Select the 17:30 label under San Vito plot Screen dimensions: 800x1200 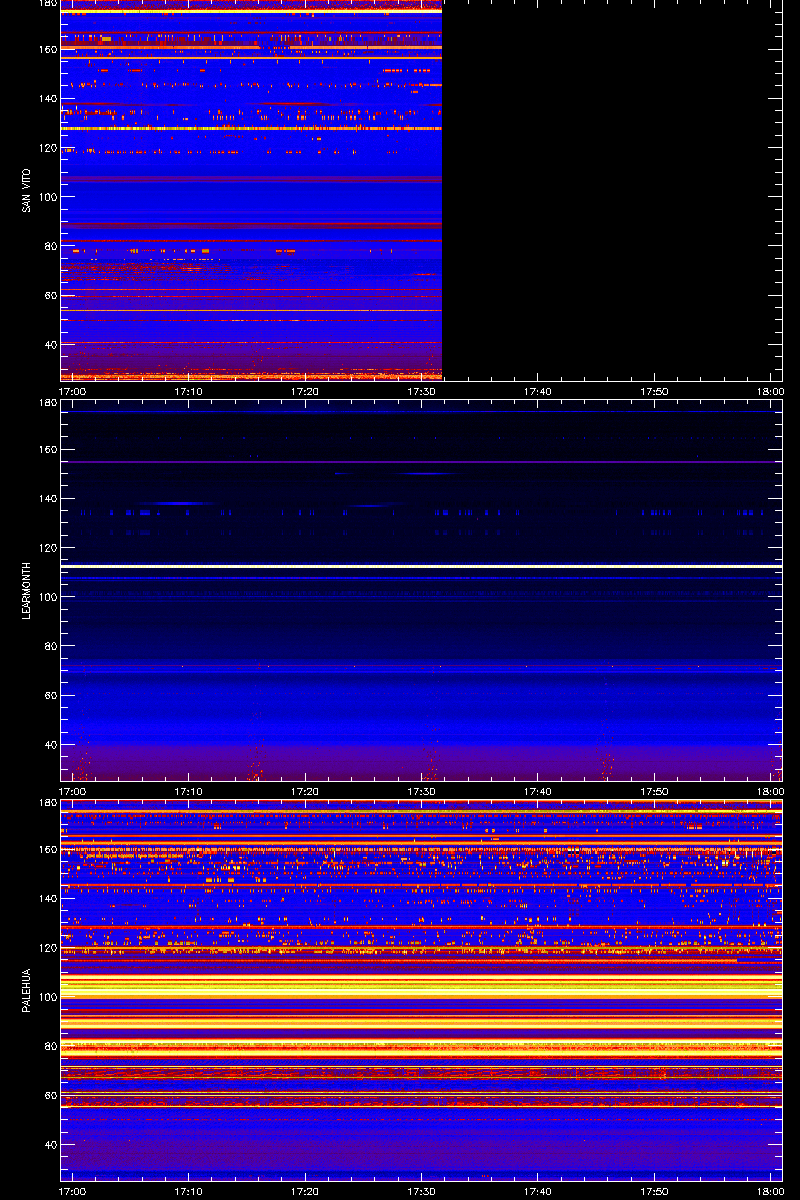point(421,391)
